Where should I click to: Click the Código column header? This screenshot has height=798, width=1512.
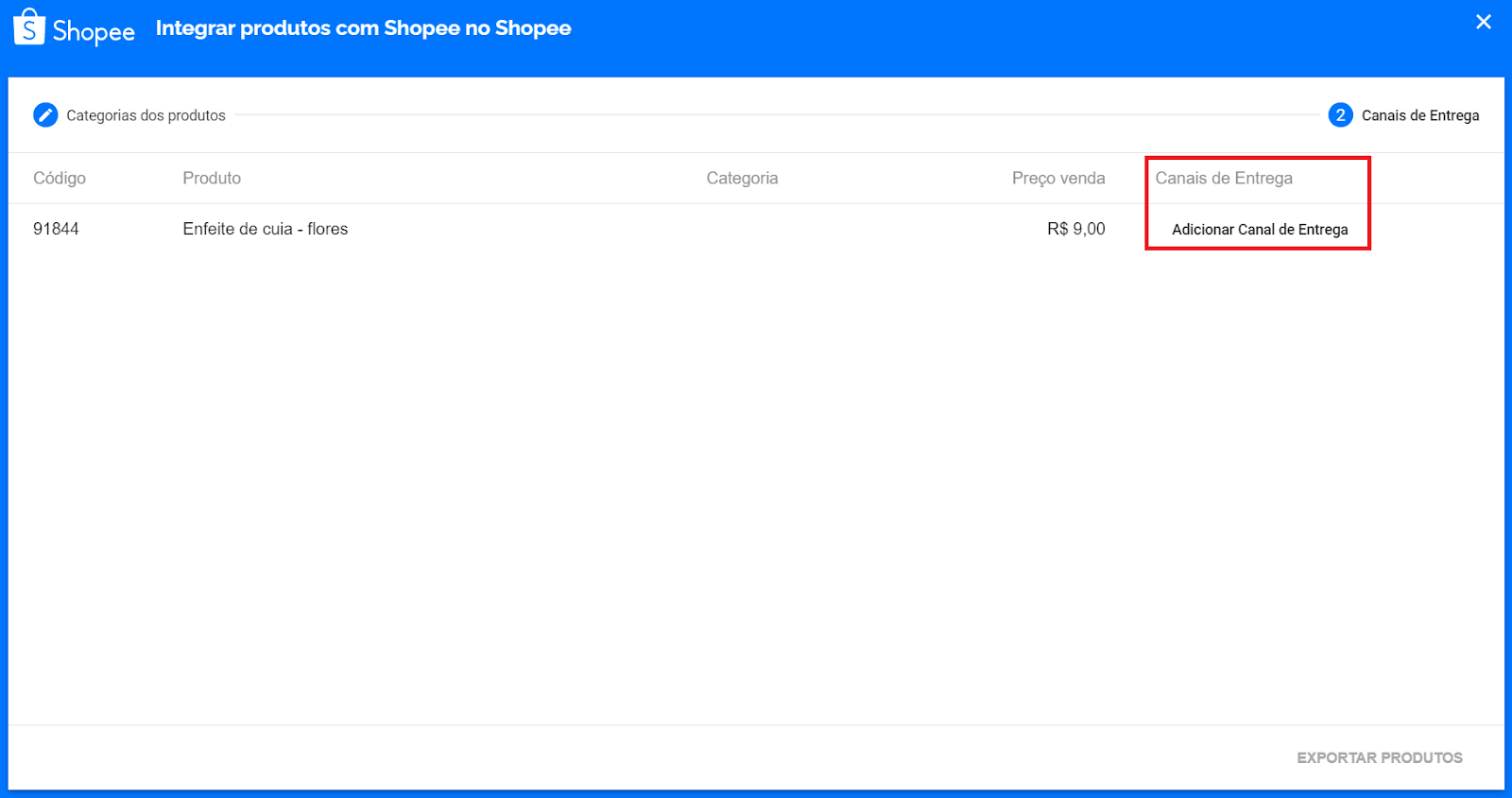(x=60, y=178)
